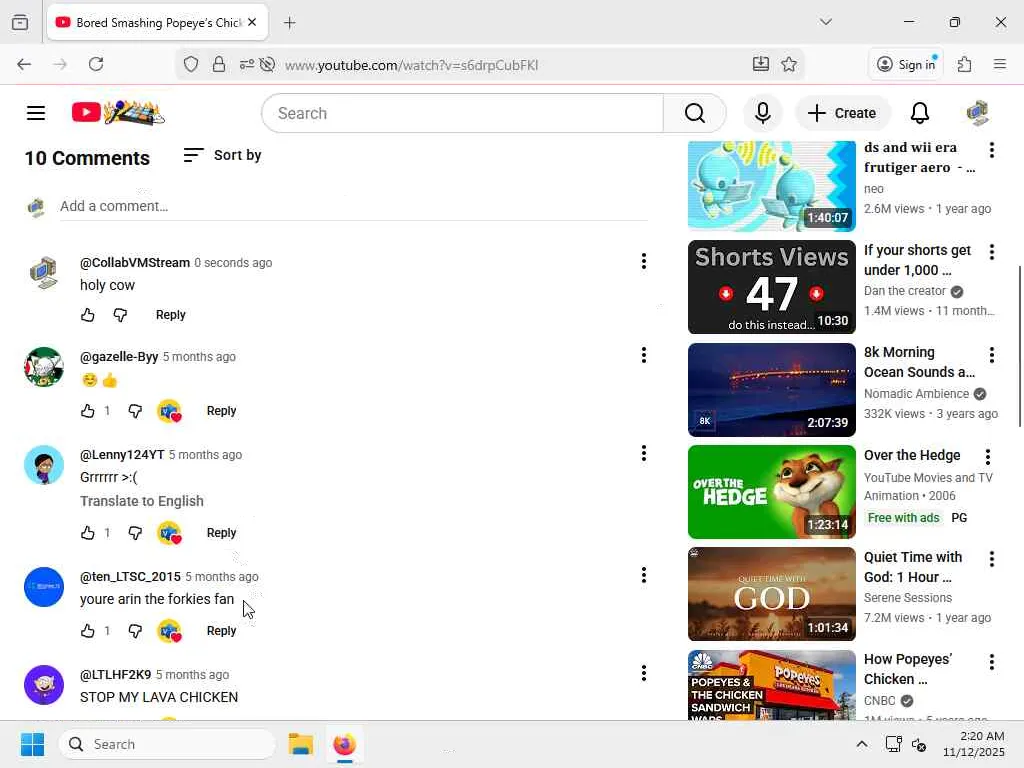1024x768 pixels.
Task: Open Firefox application hamburger menu
Action: tap(999, 64)
